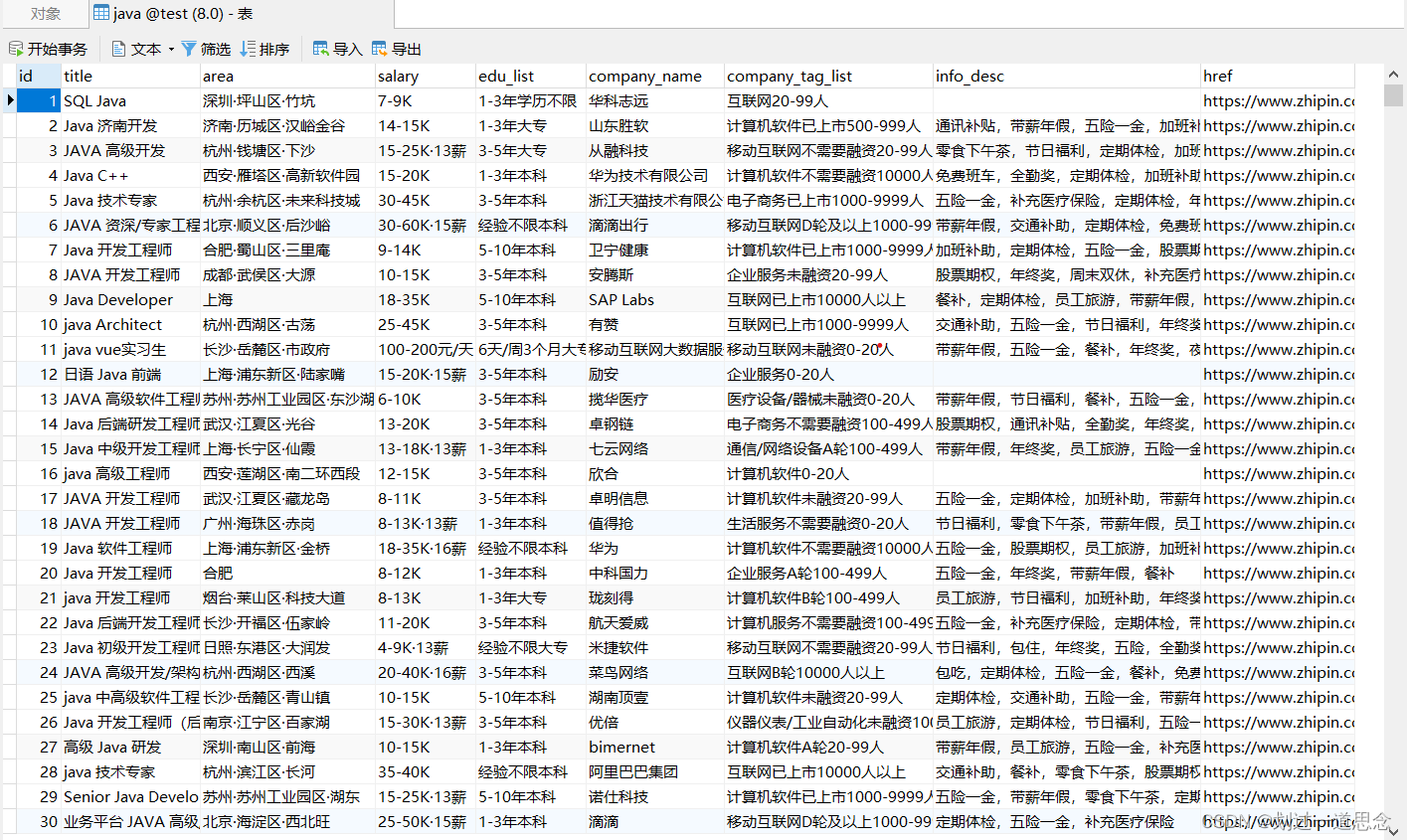1407x840 pixels.
Task: Click the vertical scrollbar thumb
Action: [x=1394, y=95]
